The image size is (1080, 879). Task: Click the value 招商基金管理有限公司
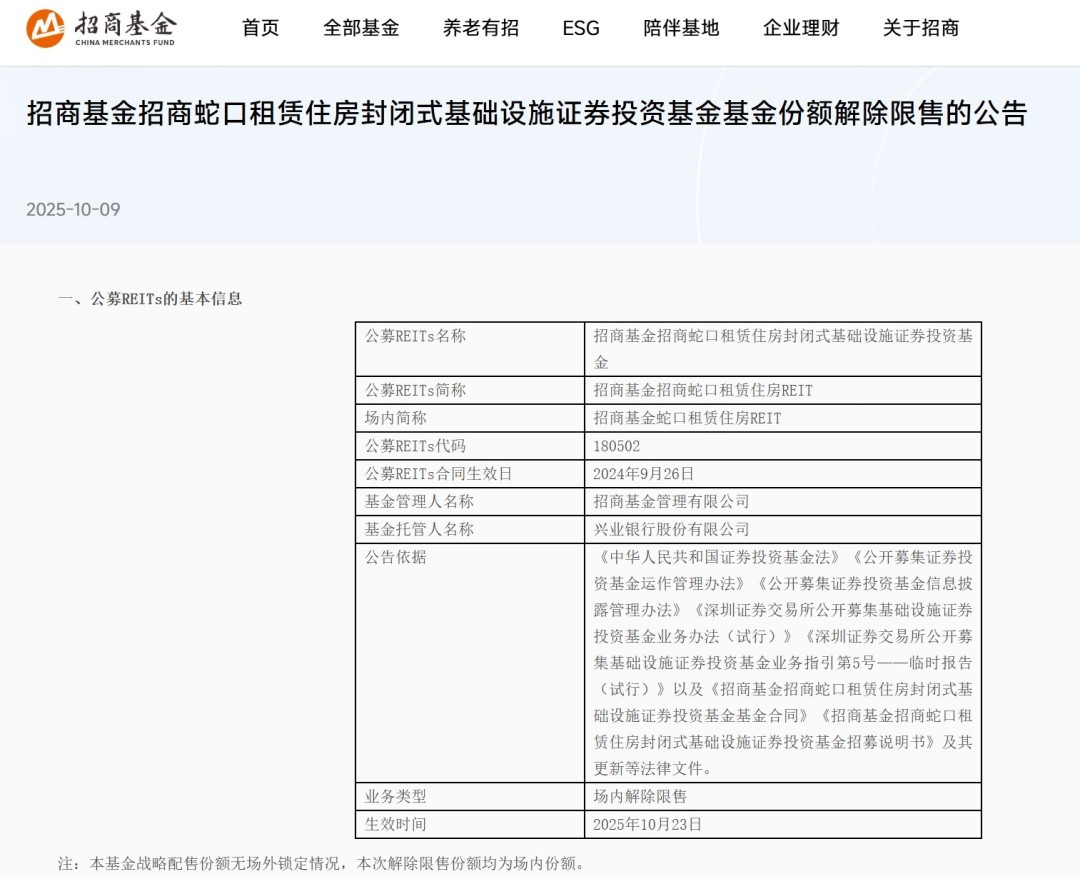[672, 501]
